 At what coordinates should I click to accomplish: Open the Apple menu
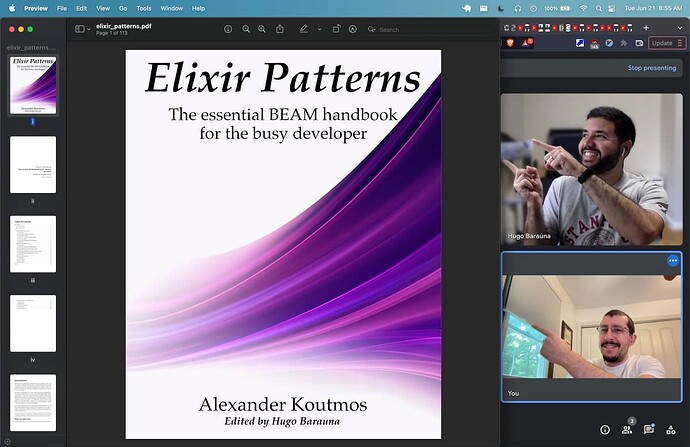coord(12,8)
